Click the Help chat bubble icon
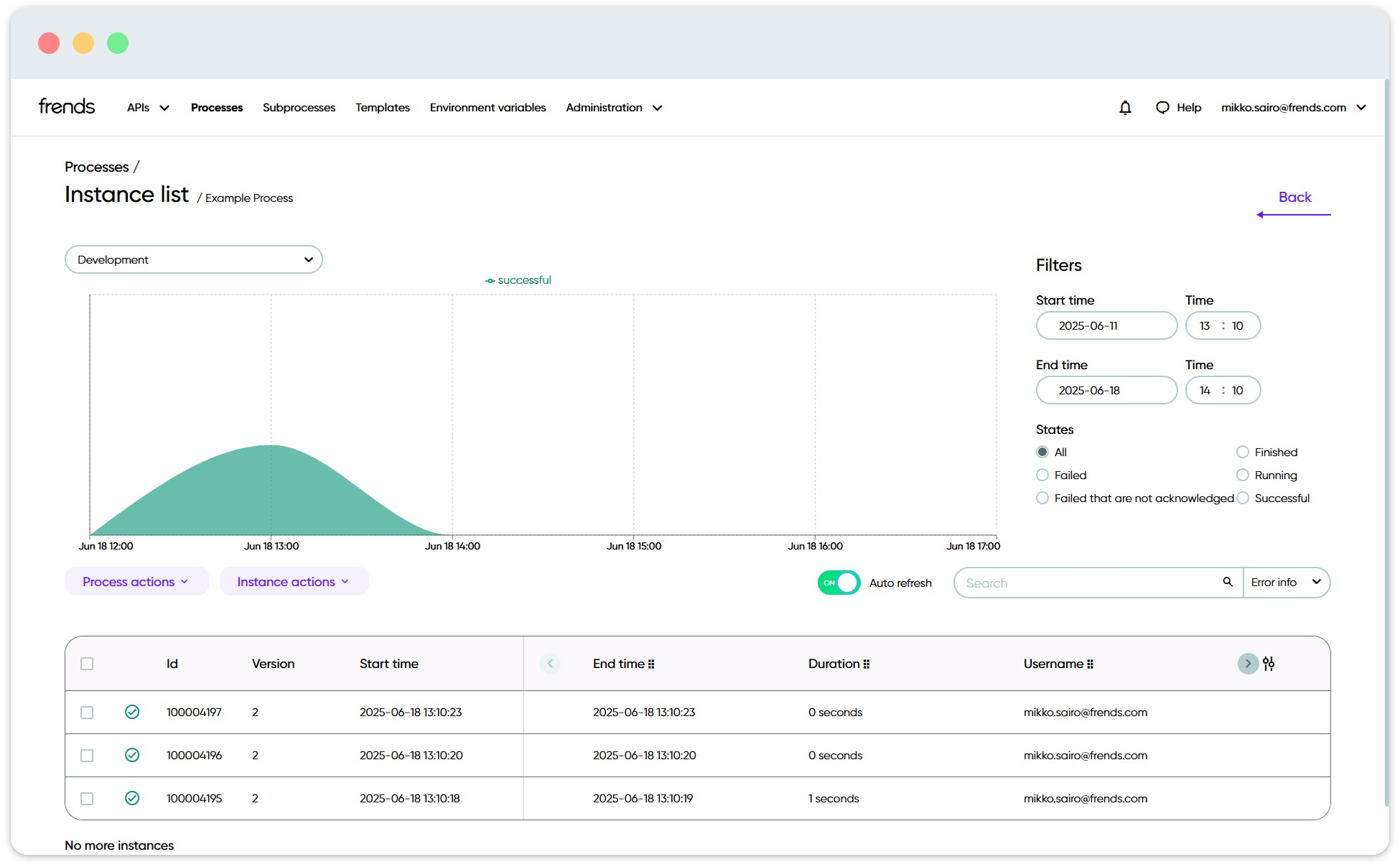1400x862 pixels. tap(1162, 107)
